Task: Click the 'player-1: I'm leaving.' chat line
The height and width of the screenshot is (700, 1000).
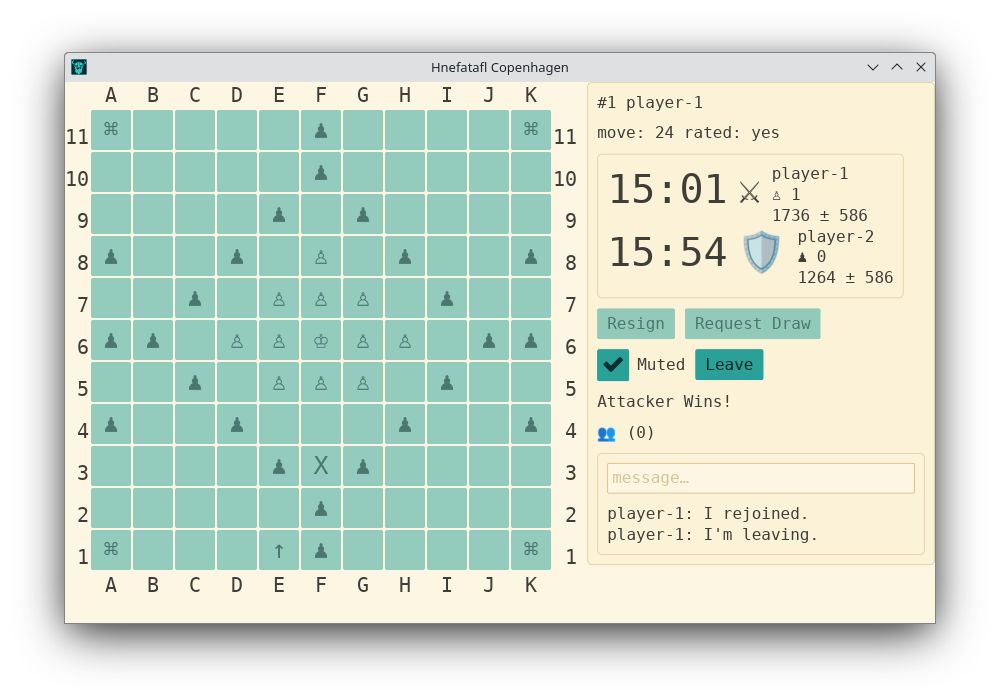Action: pos(712,535)
